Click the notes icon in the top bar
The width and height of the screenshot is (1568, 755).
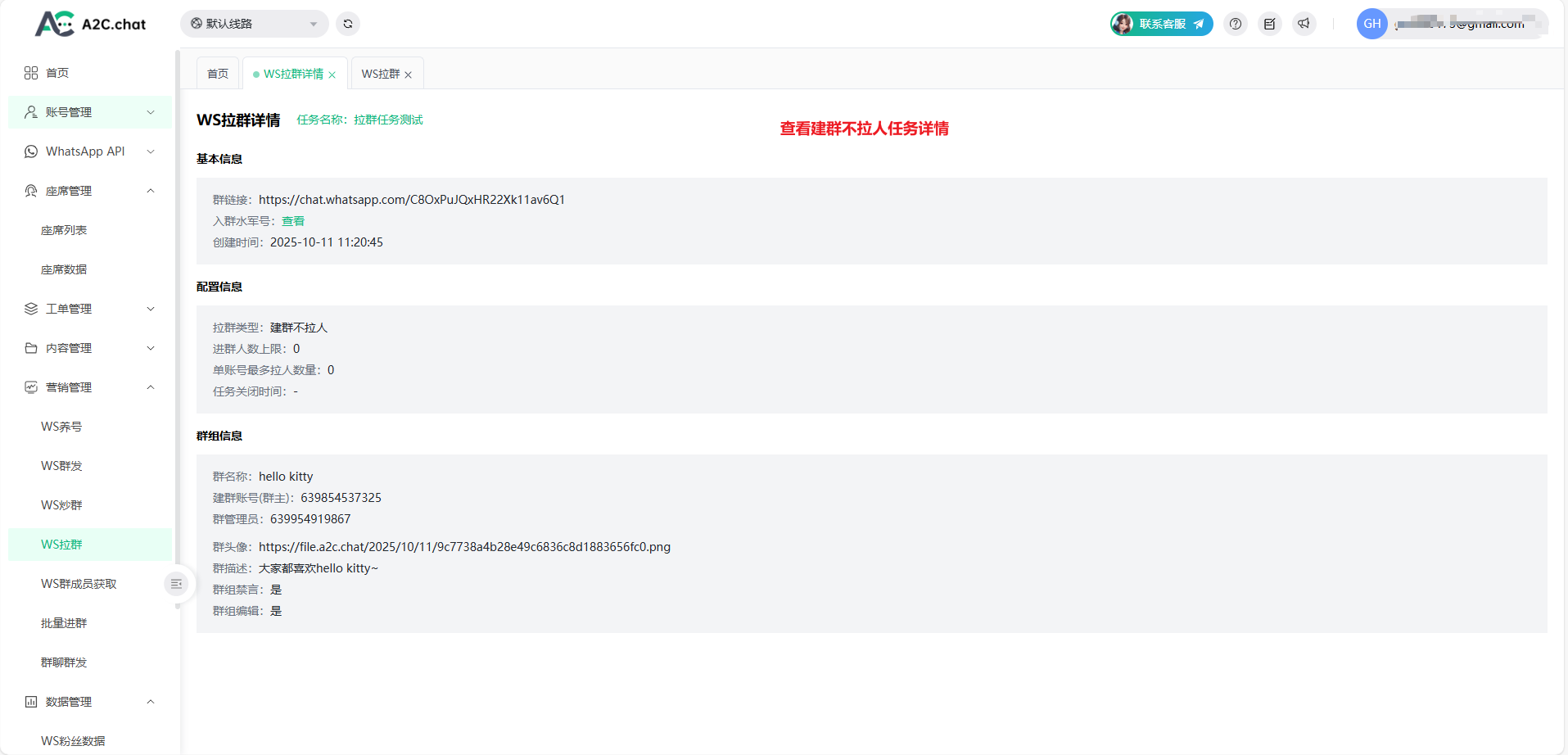[1269, 24]
